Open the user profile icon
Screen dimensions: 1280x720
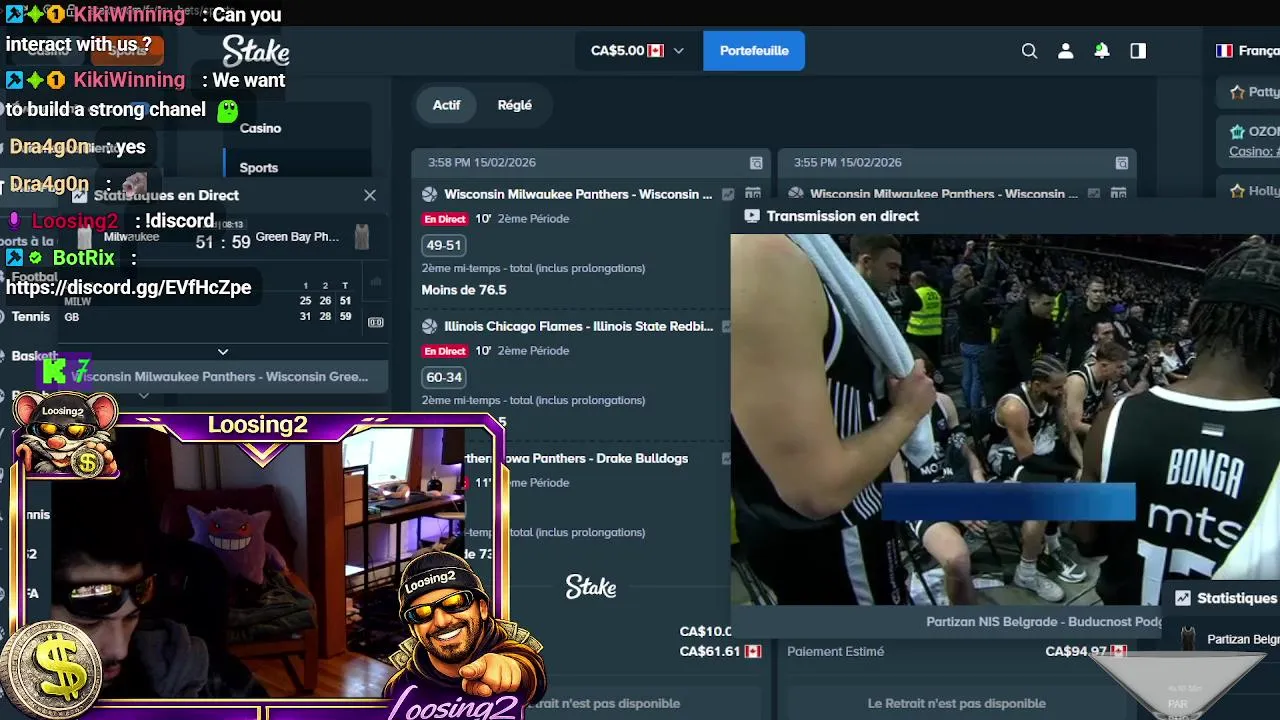1065,51
